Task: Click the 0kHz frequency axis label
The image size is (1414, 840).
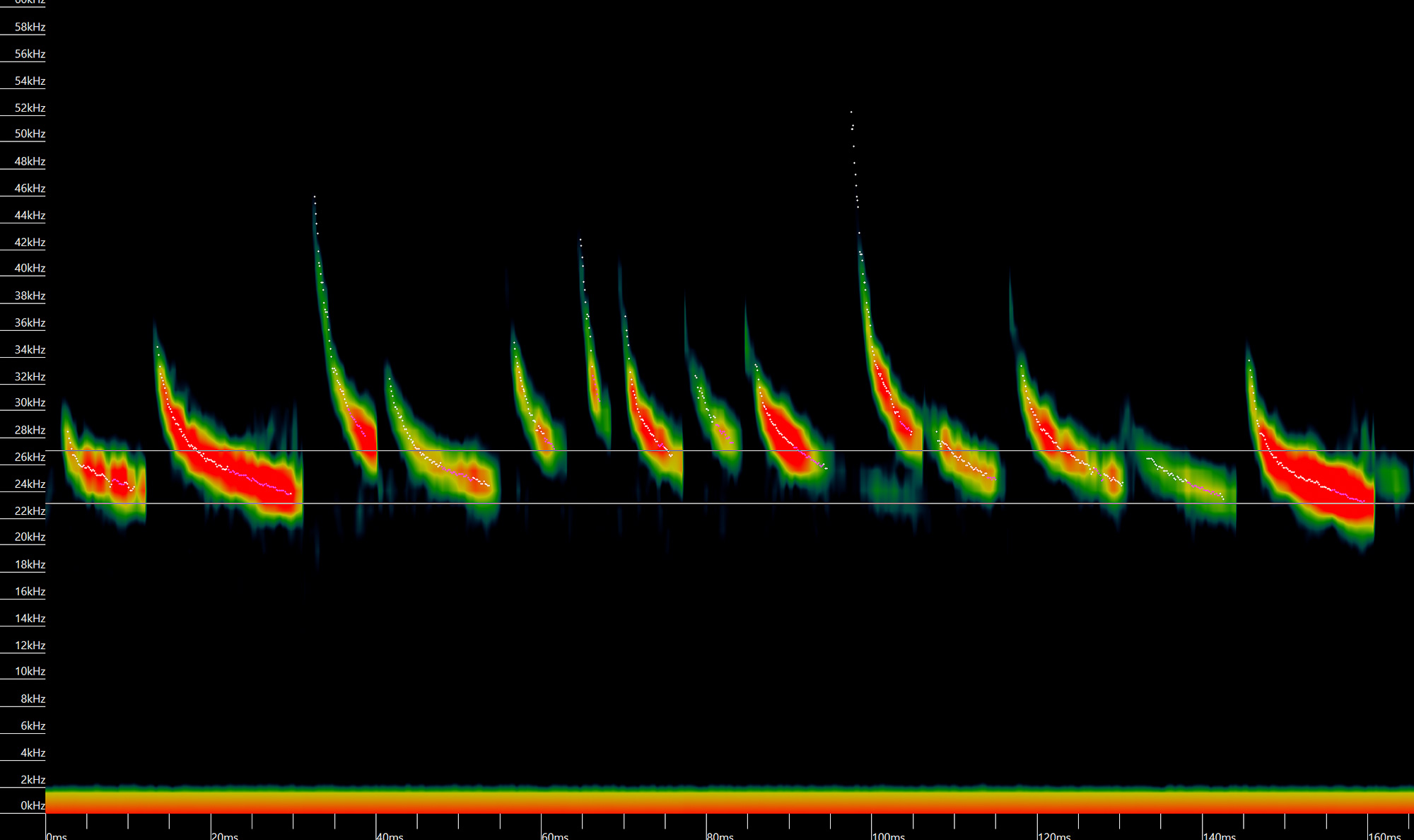Action: [32, 805]
